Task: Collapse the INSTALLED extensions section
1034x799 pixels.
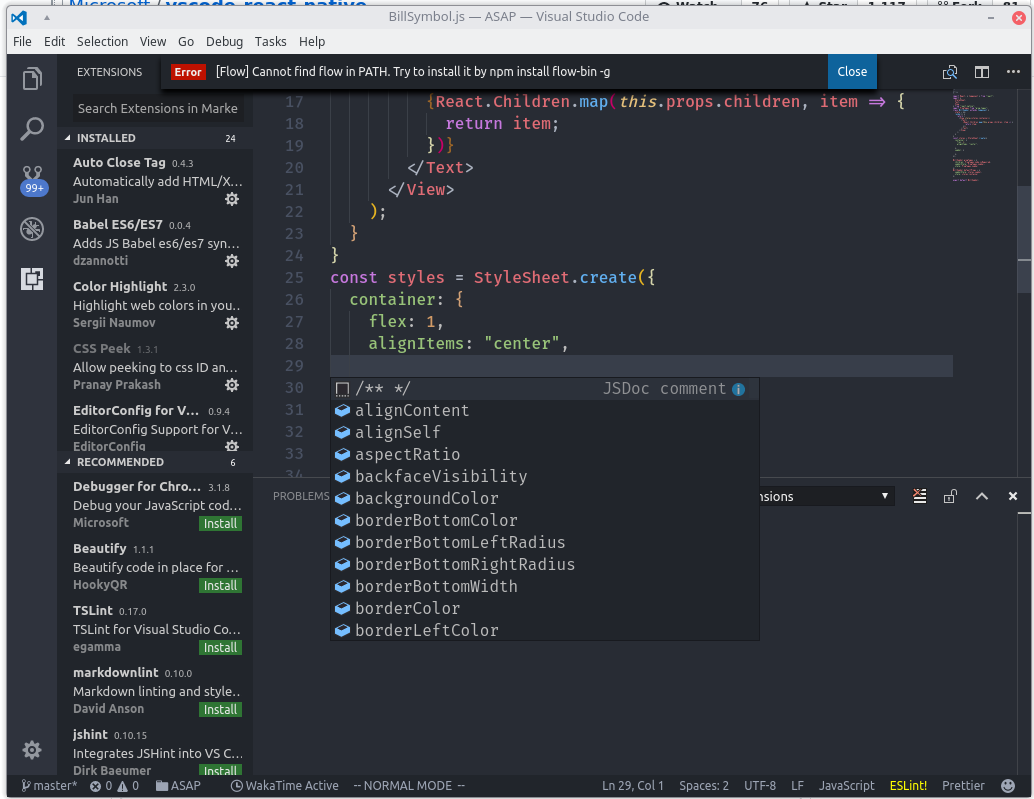Action: [155, 138]
